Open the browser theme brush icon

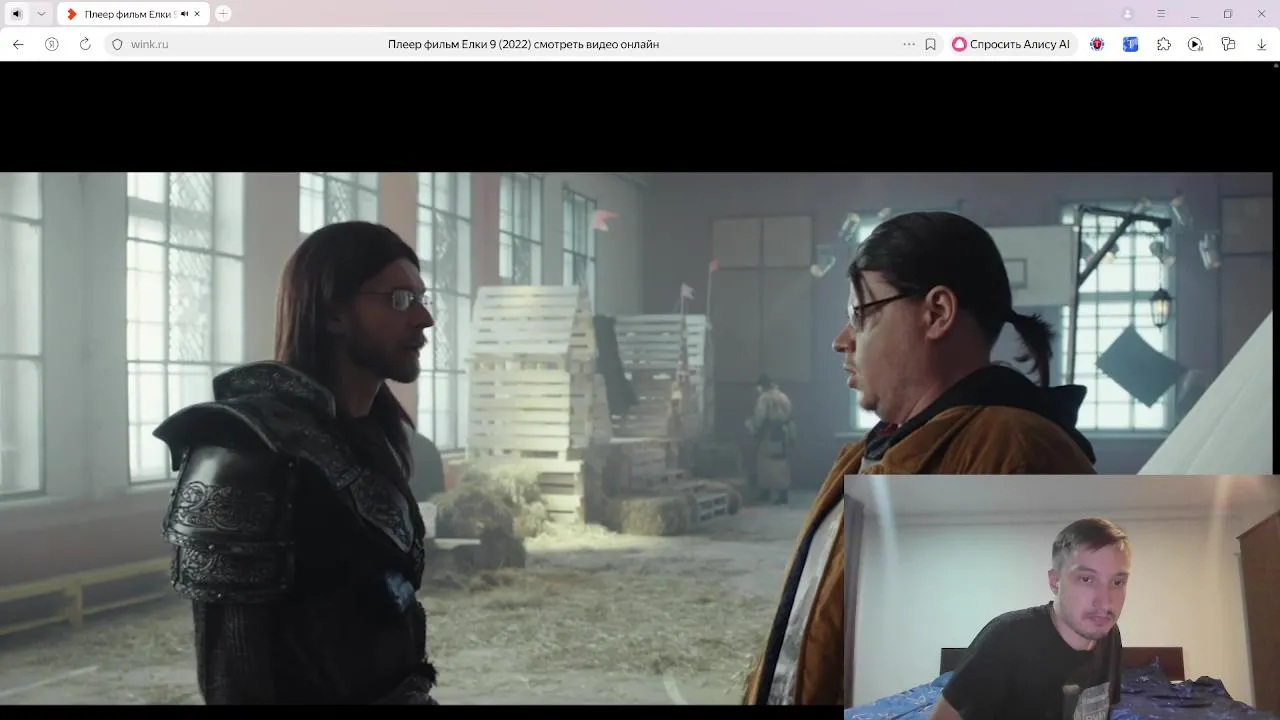pos(1228,44)
